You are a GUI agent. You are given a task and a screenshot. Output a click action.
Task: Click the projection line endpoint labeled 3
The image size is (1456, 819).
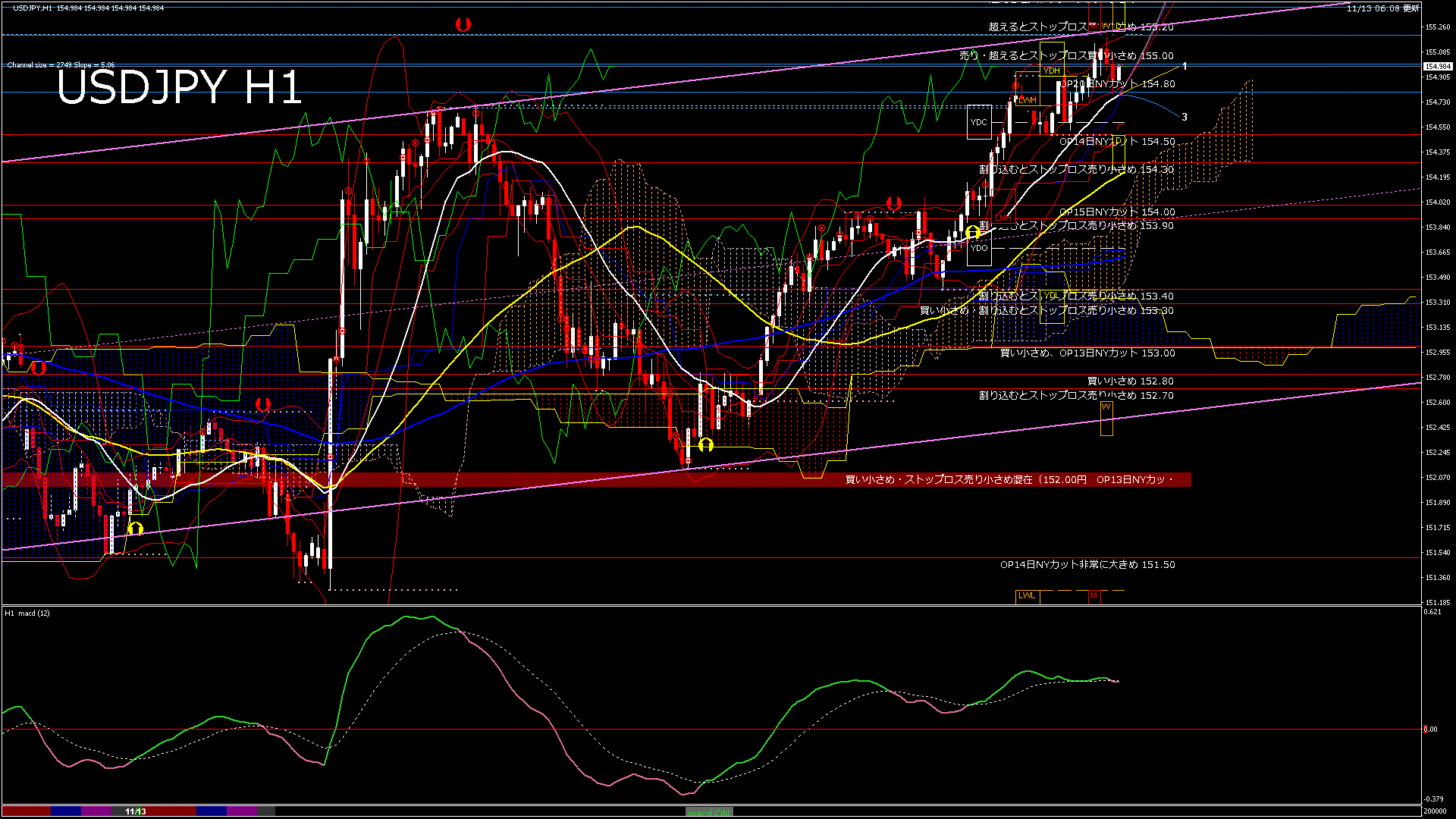pyautogui.click(x=1184, y=118)
